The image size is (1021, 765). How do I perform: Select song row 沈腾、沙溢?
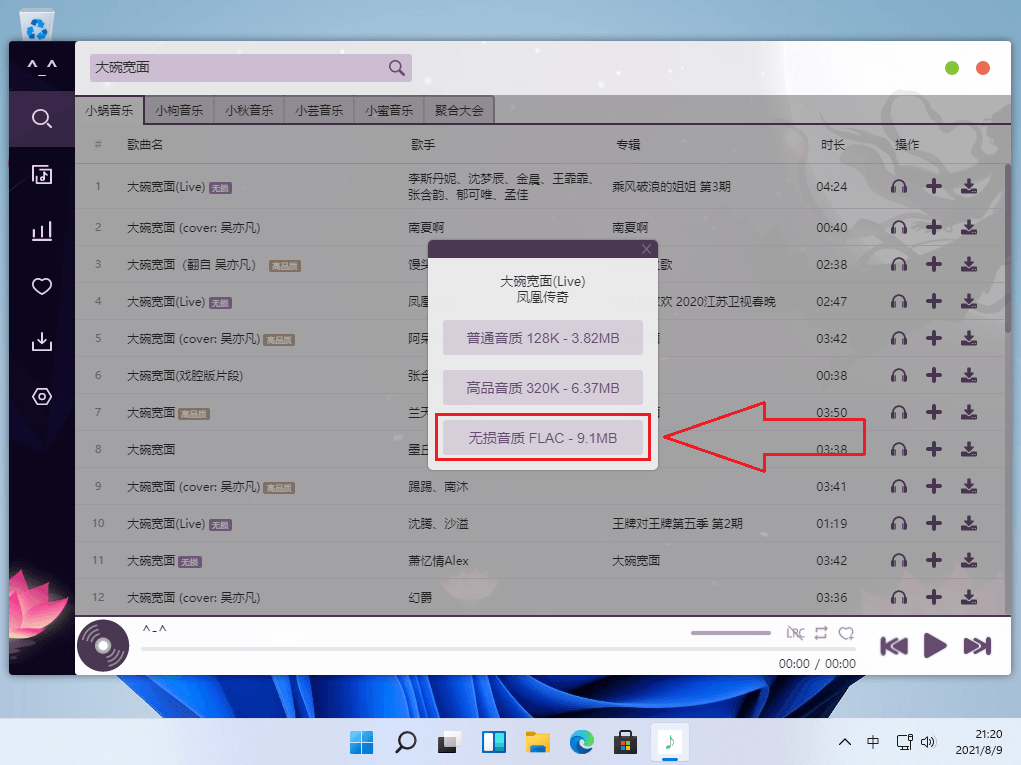coord(540,523)
